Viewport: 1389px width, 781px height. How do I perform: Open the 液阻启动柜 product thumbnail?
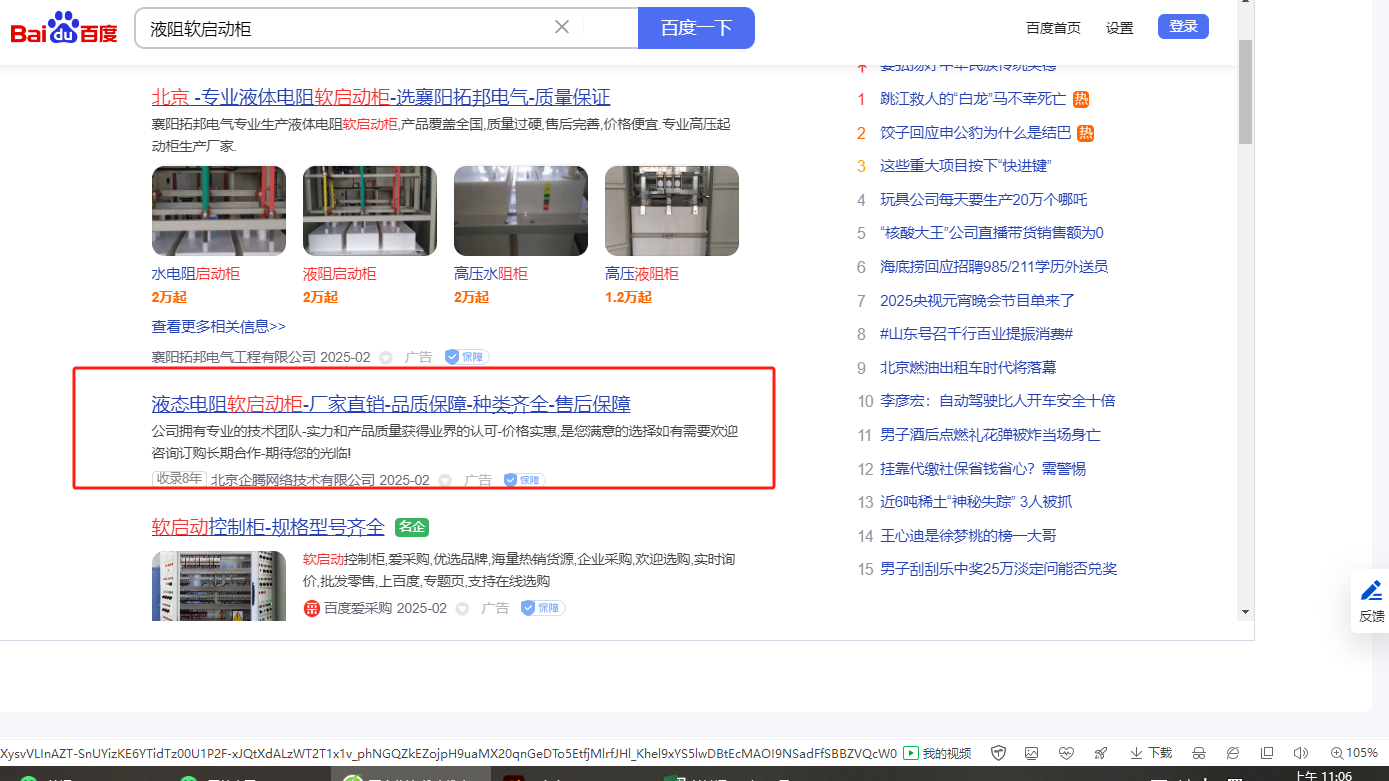[370, 211]
